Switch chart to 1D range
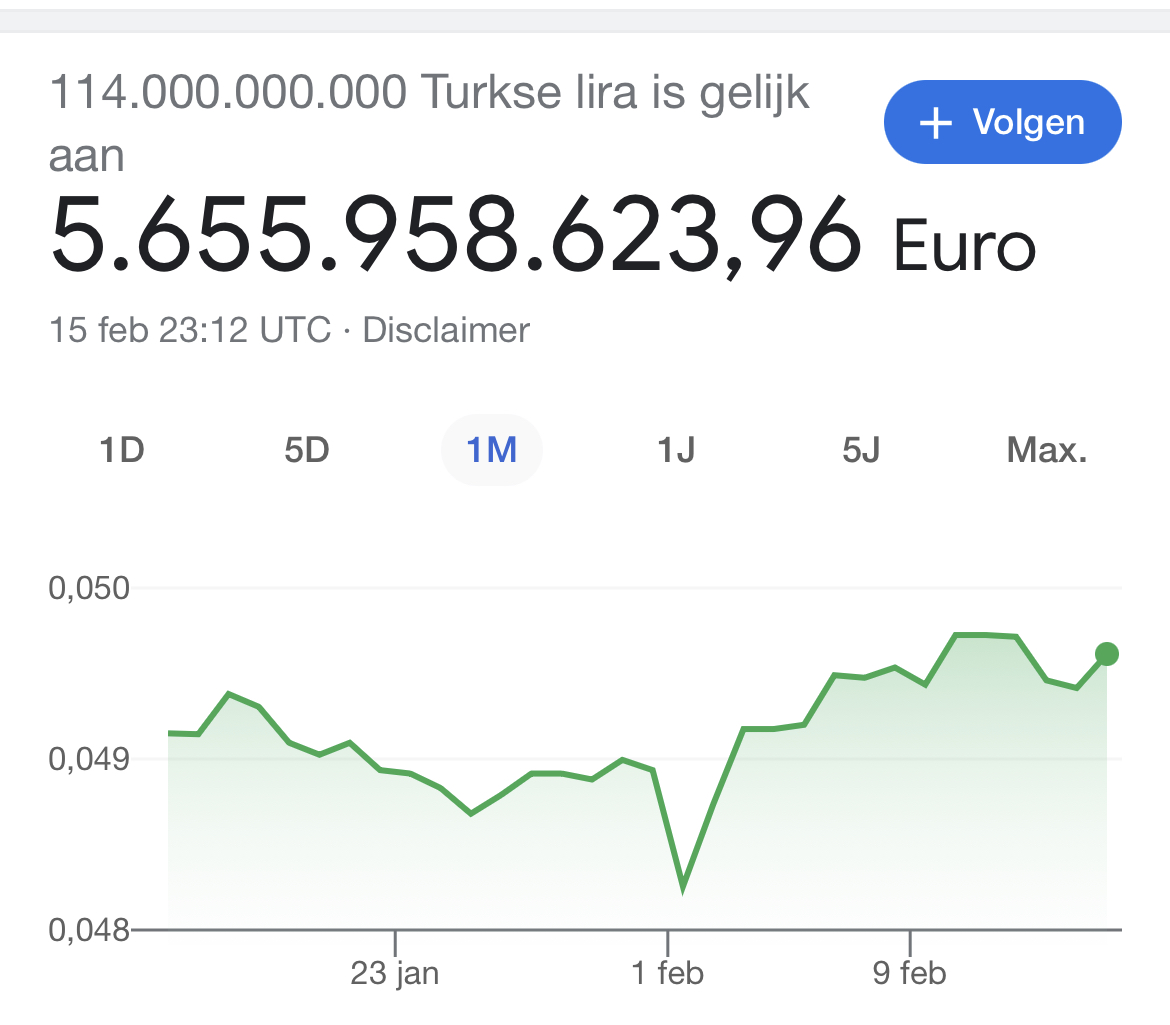 122,450
